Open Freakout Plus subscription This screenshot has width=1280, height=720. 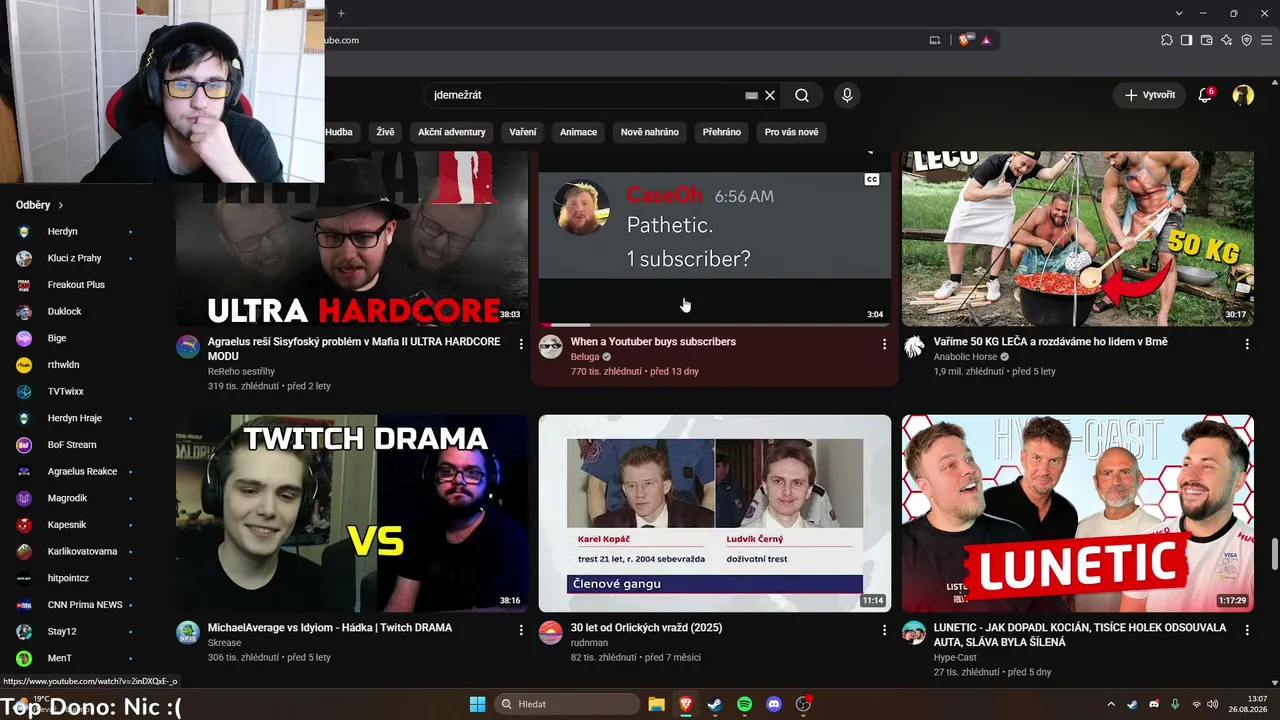pyautogui.click(x=75, y=285)
